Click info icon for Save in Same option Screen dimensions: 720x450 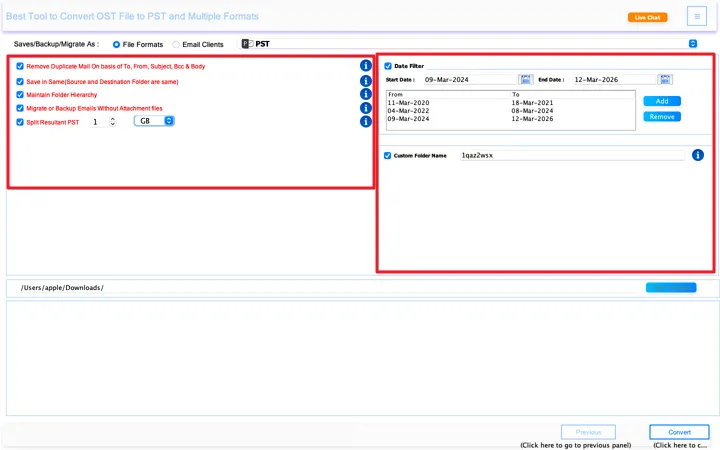[366, 80]
